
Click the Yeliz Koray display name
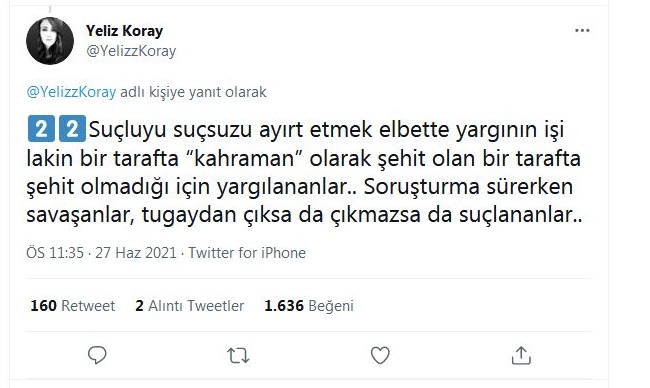pos(124,31)
